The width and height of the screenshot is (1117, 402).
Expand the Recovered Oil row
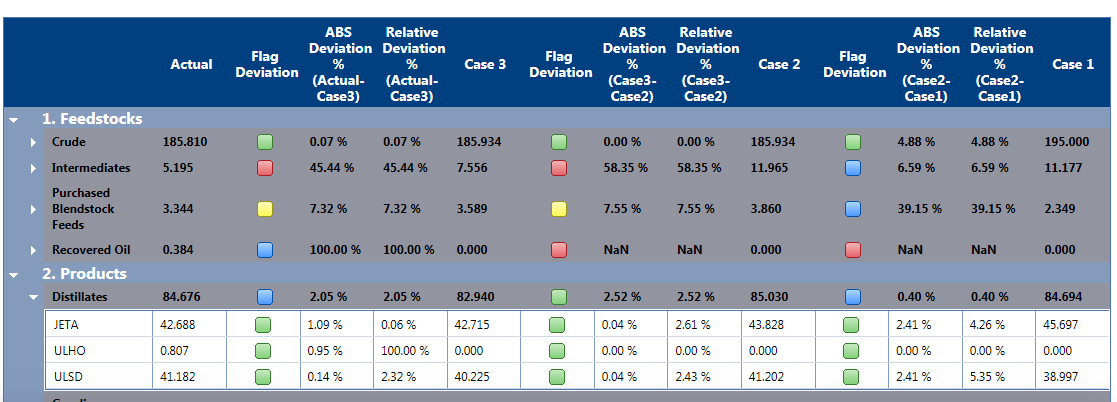pyautogui.click(x=33, y=250)
